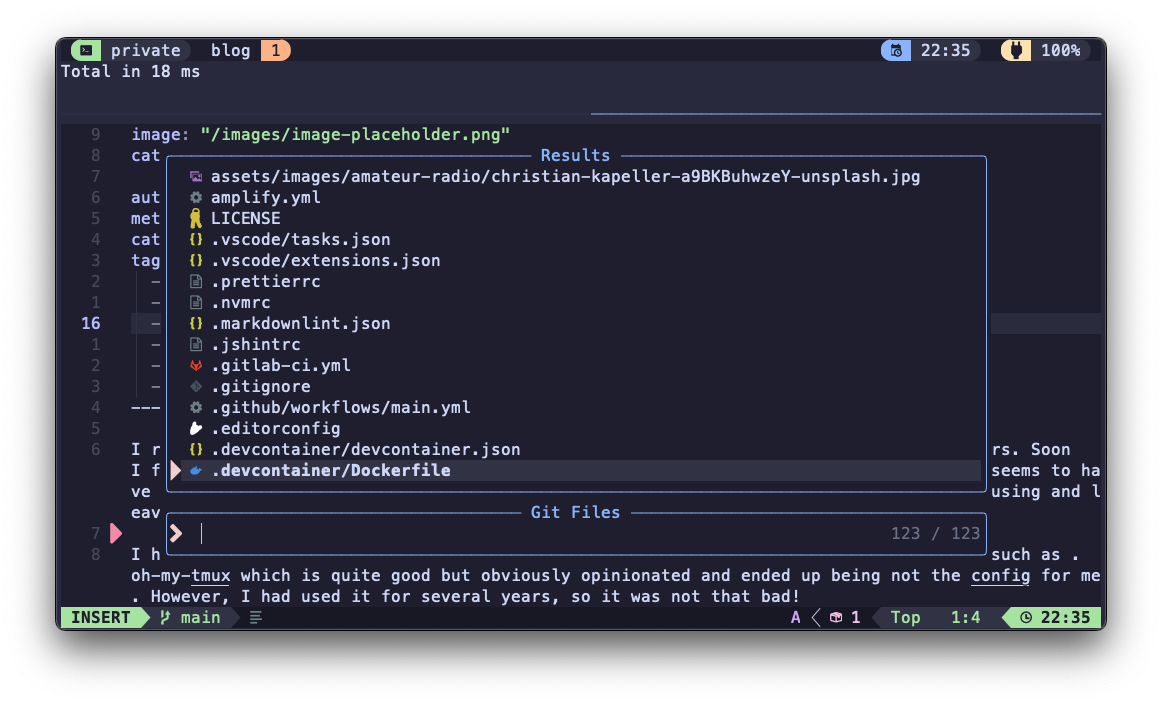Open the LICENSE file result
This screenshot has width=1162, height=704.
pyautogui.click(x=245, y=219)
